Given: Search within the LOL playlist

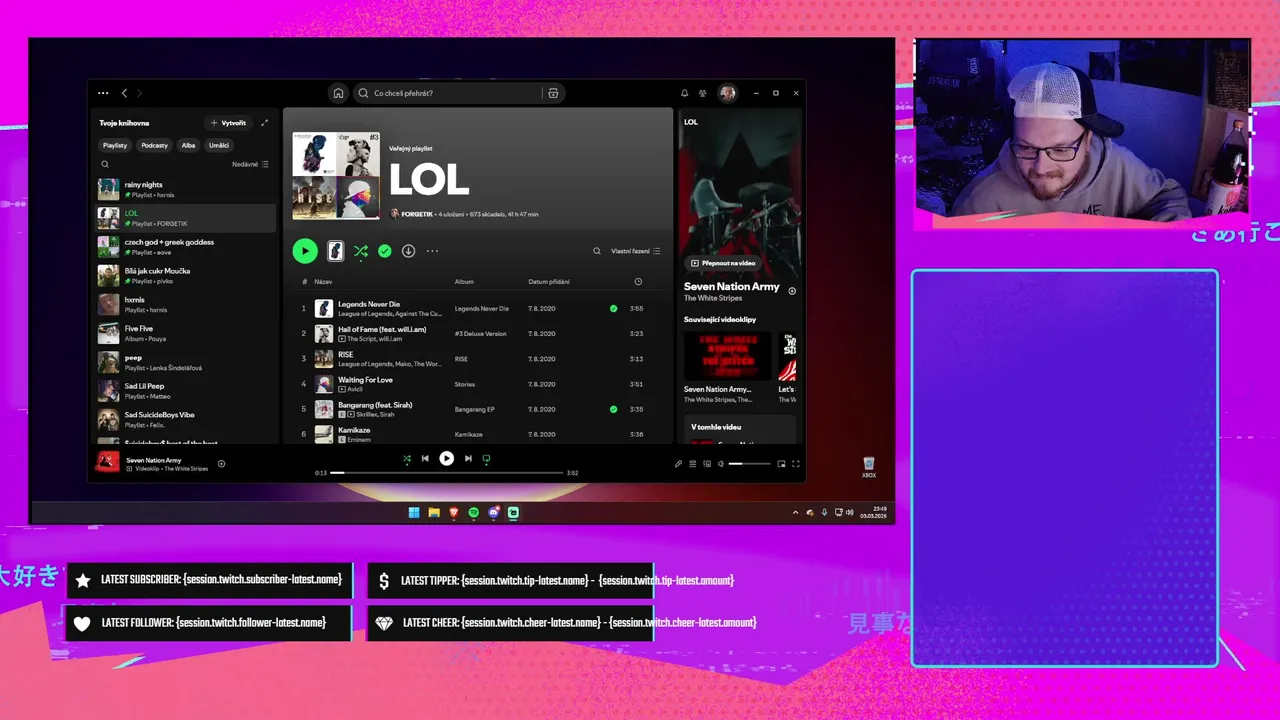Looking at the screenshot, I should click(x=597, y=251).
